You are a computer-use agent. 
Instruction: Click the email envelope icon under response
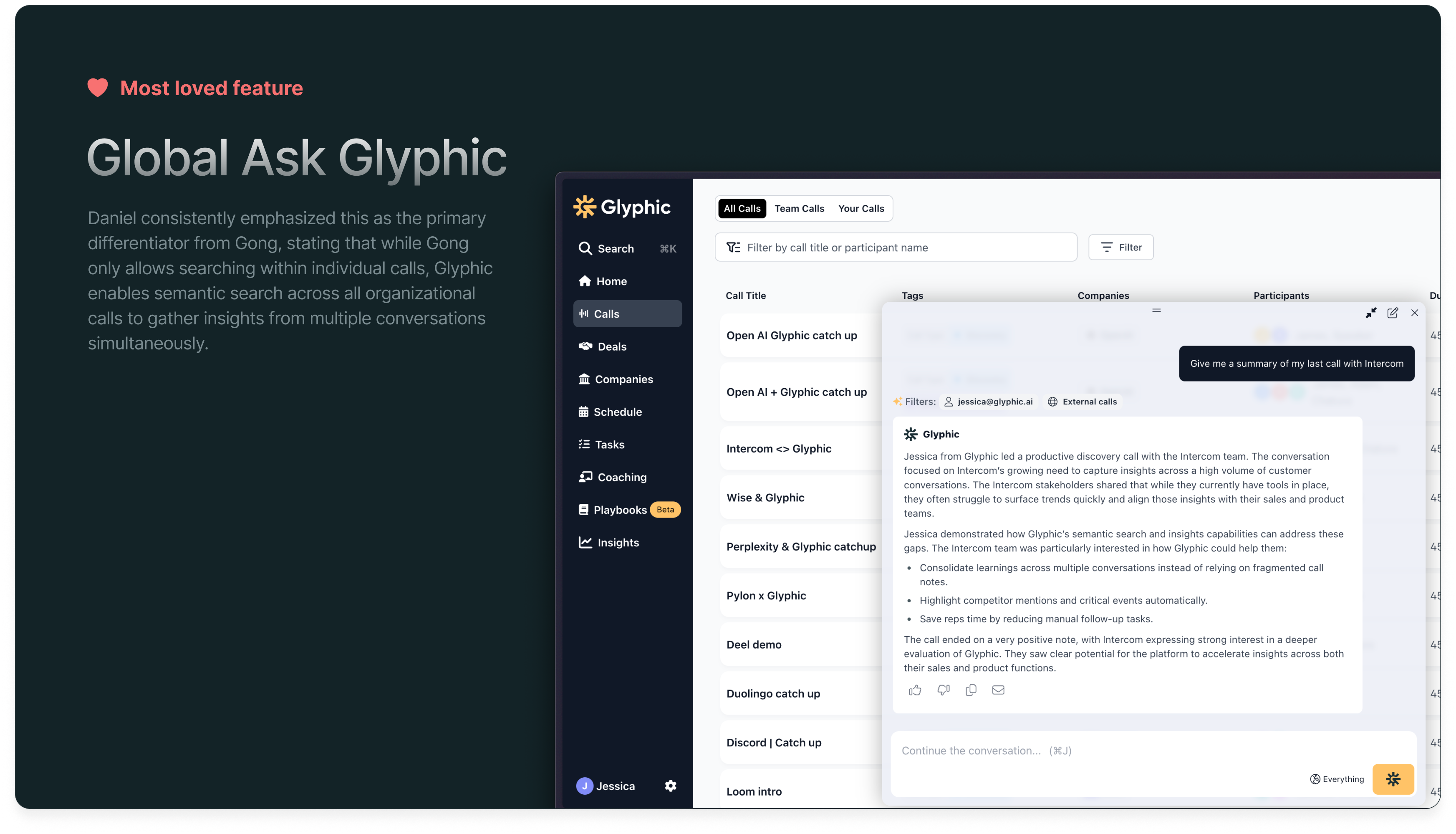(x=998, y=690)
